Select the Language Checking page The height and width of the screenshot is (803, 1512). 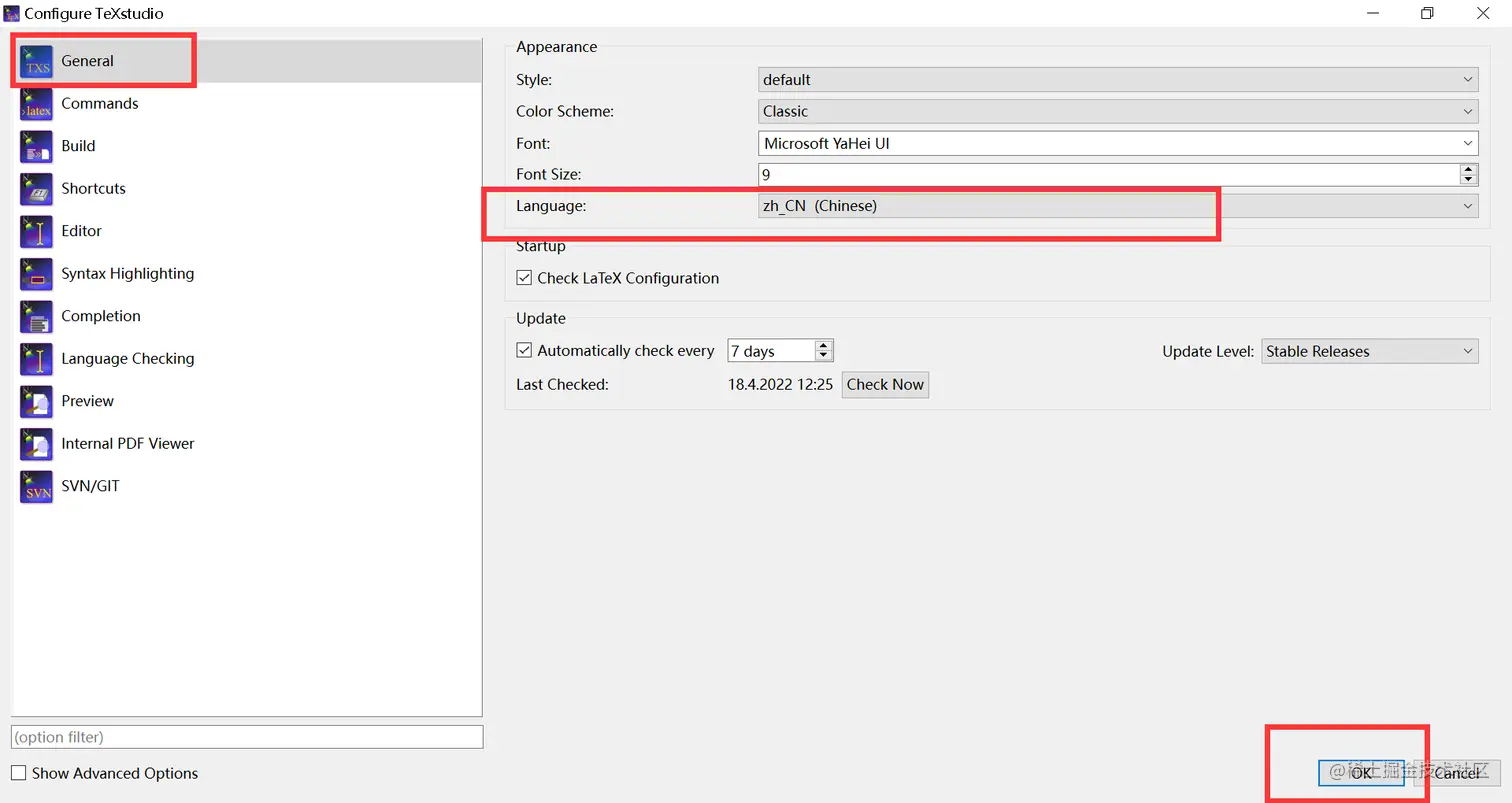coord(247,359)
